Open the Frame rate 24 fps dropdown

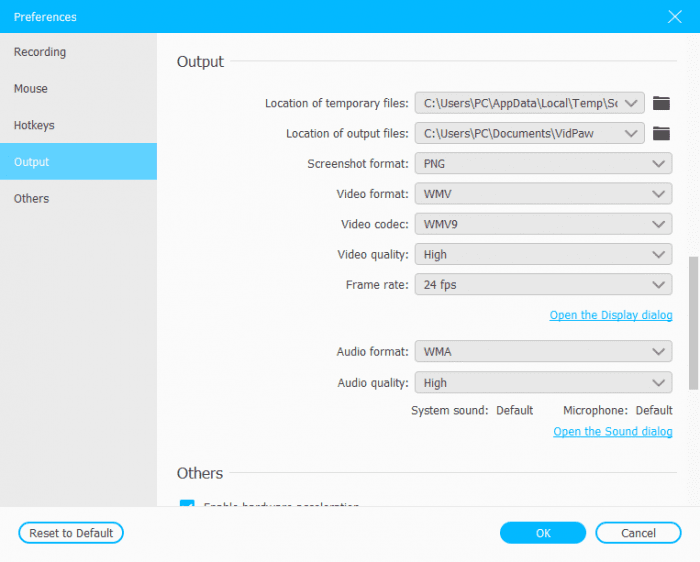click(x=543, y=284)
